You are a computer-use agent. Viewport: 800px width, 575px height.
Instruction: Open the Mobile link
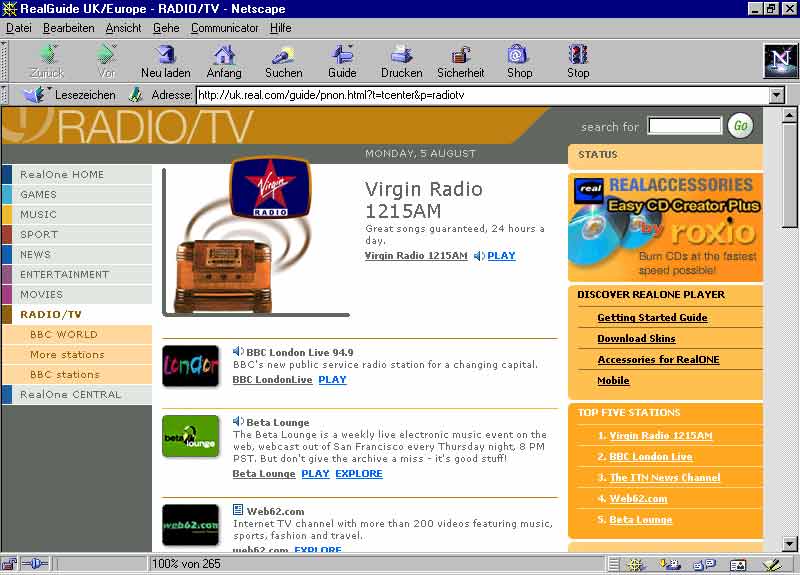coord(613,381)
